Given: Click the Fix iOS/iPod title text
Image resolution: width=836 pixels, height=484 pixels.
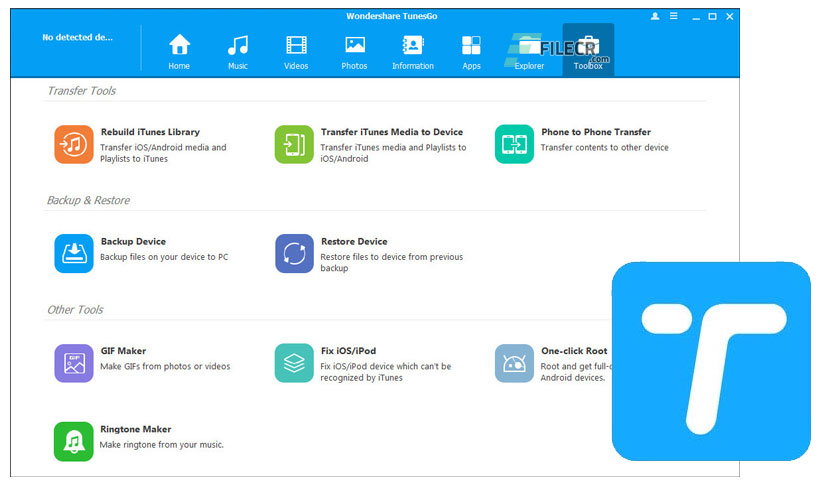Looking at the screenshot, I should click(x=348, y=351).
